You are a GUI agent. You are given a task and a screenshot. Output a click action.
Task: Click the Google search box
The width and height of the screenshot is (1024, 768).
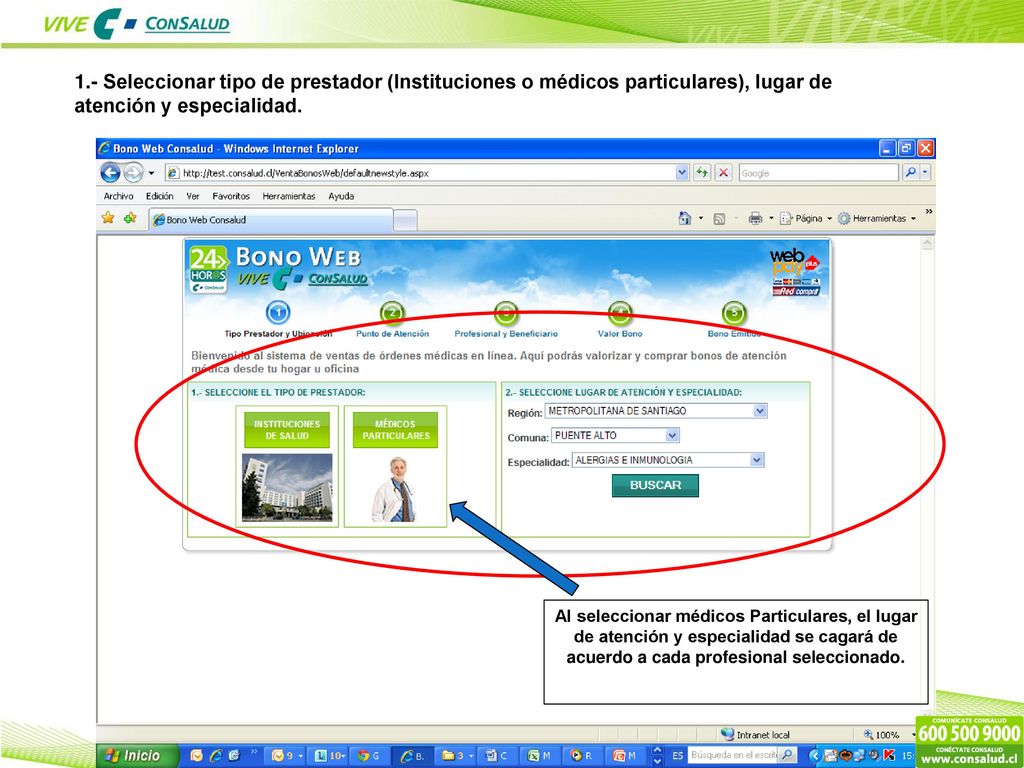(x=818, y=173)
